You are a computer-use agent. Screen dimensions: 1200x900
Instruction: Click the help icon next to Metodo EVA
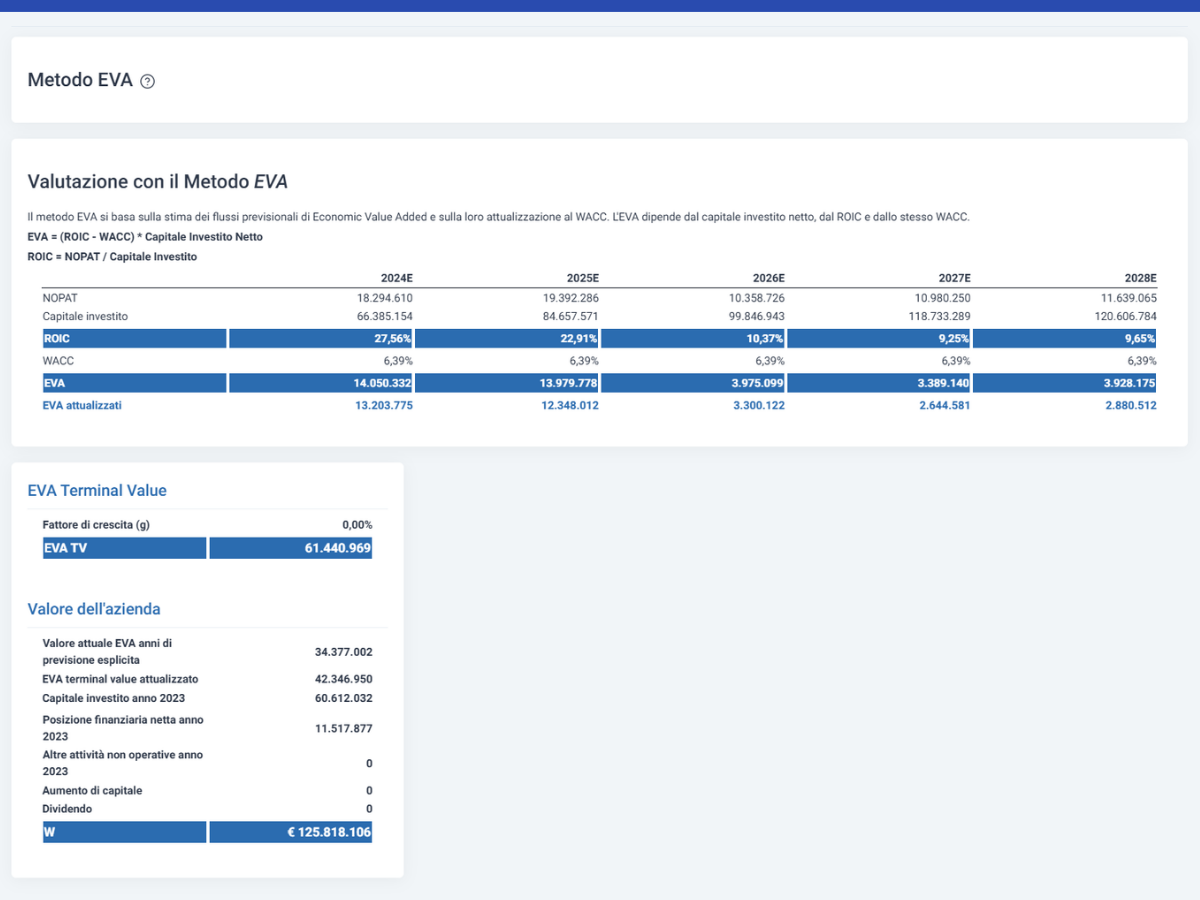(x=148, y=82)
